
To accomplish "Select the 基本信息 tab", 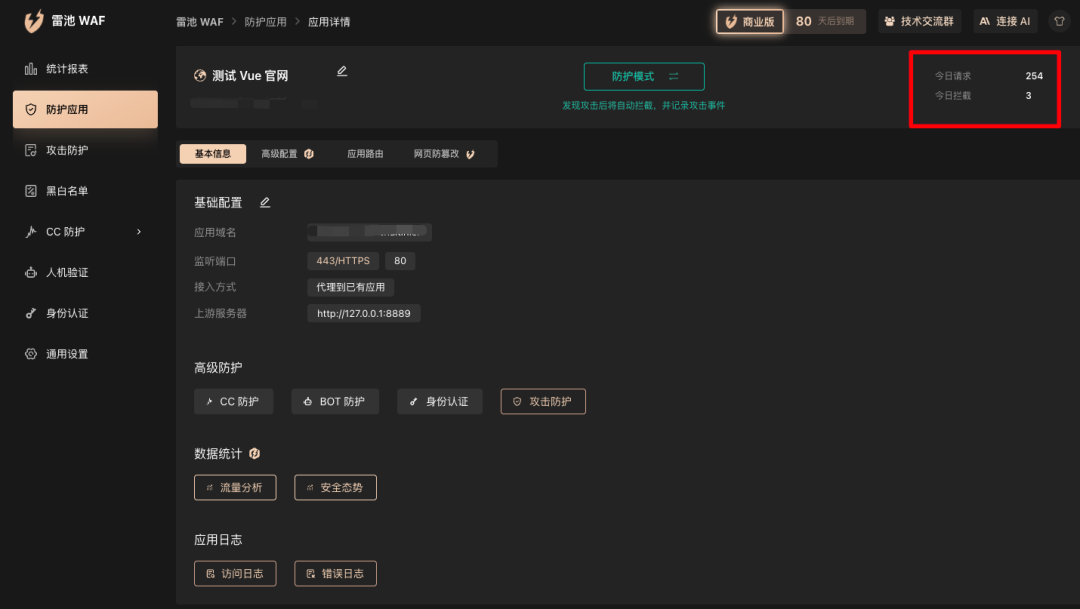I will pyautogui.click(x=213, y=154).
